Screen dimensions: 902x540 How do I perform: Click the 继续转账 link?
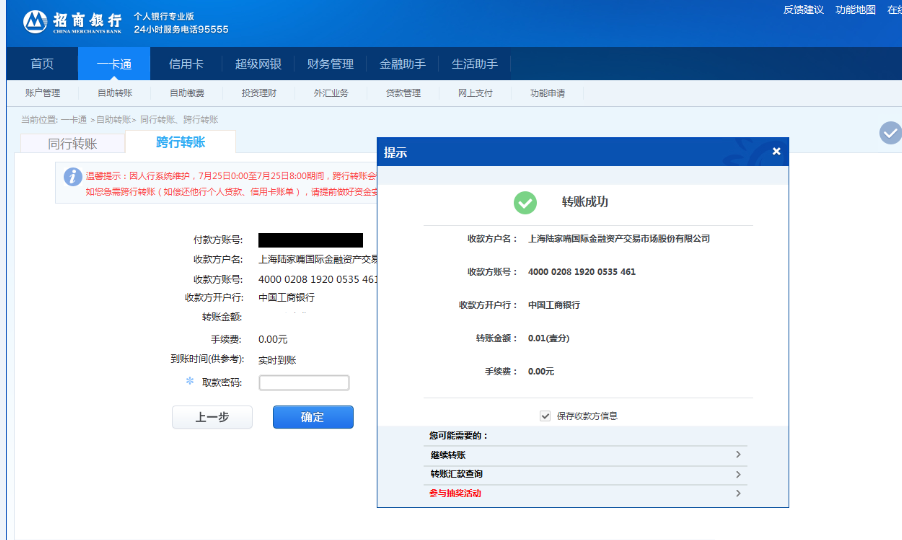pyautogui.click(x=448, y=455)
